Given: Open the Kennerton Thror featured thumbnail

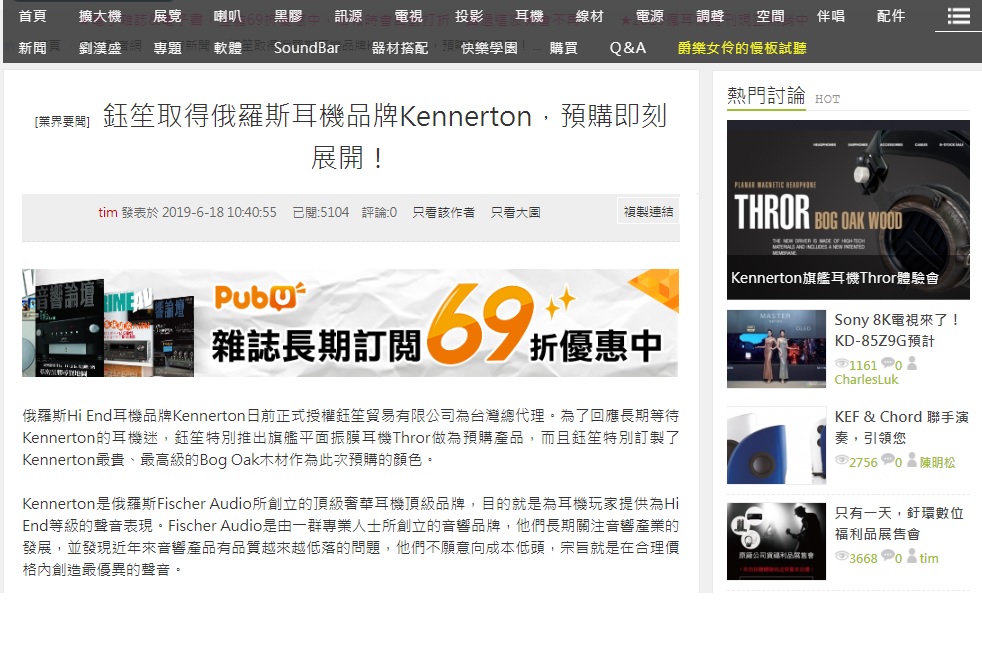Looking at the screenshot, I should click(x=848, y=210).
